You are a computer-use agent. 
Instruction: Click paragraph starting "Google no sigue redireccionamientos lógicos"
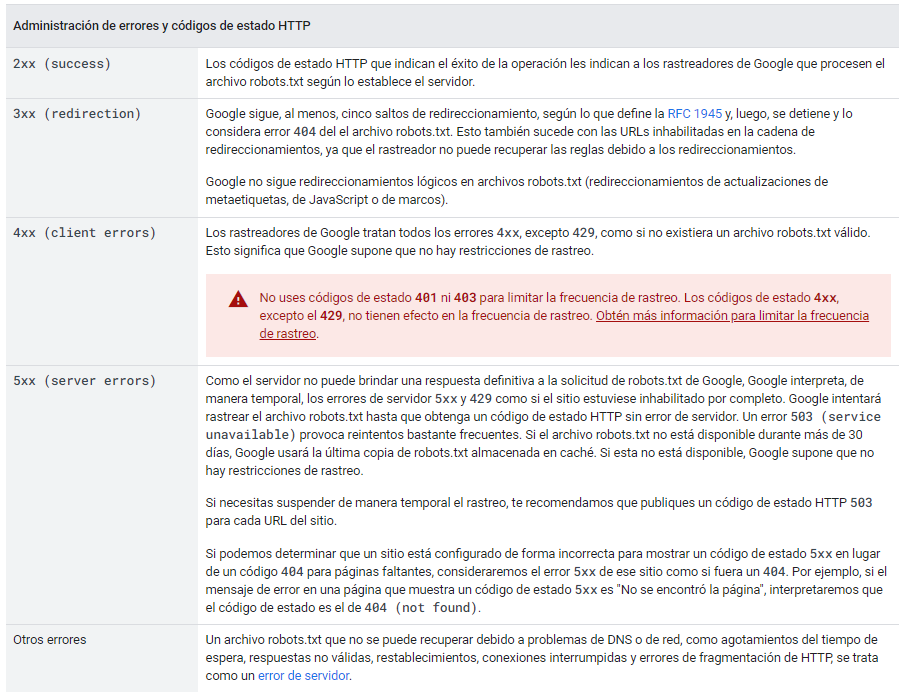[x=516, y=190]
